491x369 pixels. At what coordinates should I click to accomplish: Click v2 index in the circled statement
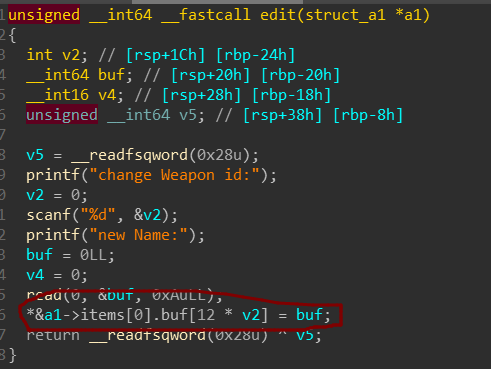click(251, 315)
